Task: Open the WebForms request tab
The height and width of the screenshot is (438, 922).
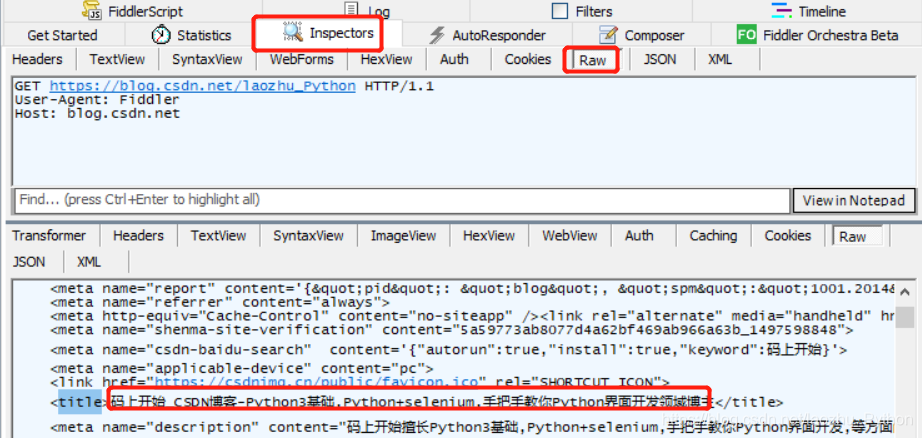Action: [302, 59]
